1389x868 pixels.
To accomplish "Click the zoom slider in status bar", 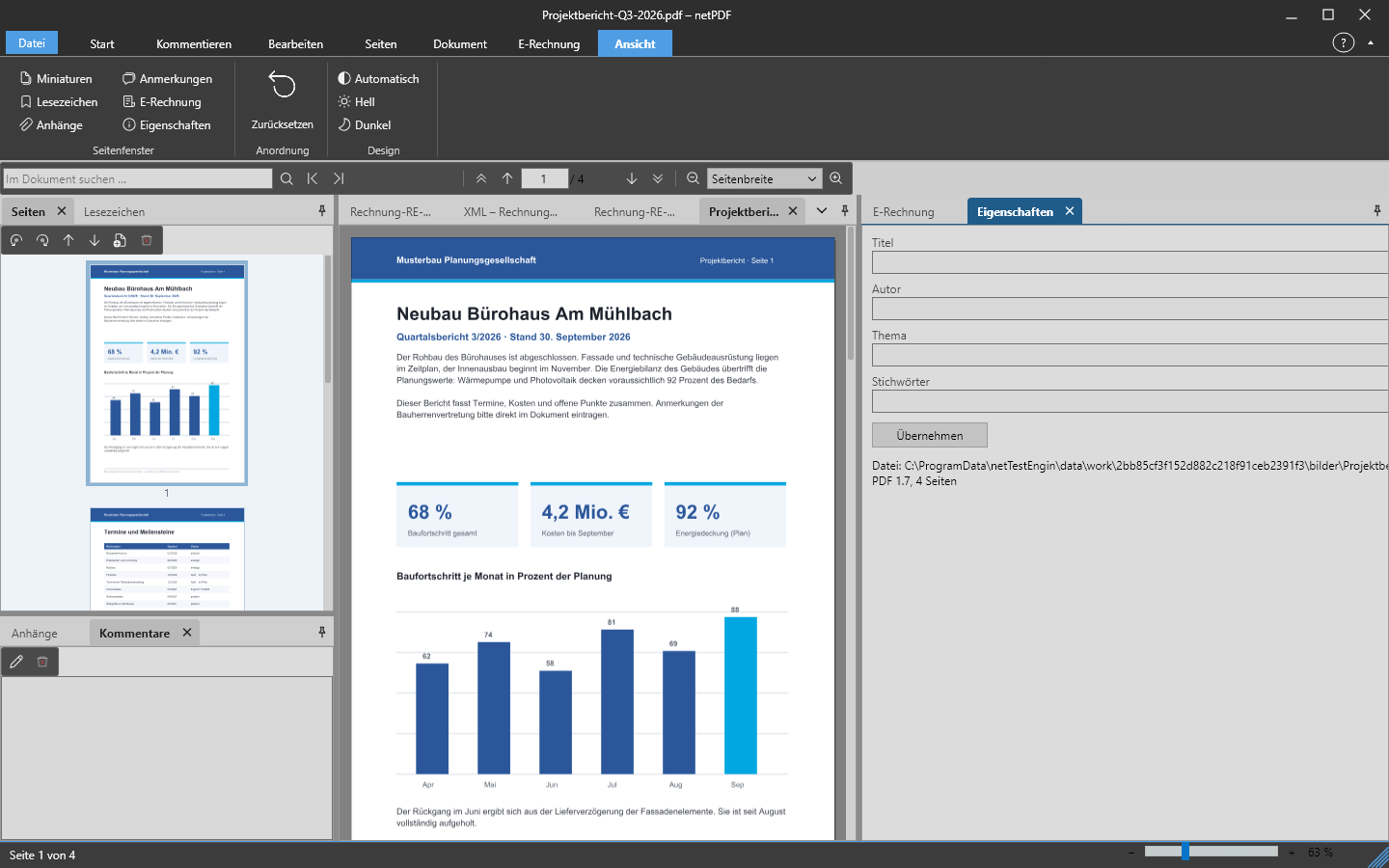I will click(1212, 852).
